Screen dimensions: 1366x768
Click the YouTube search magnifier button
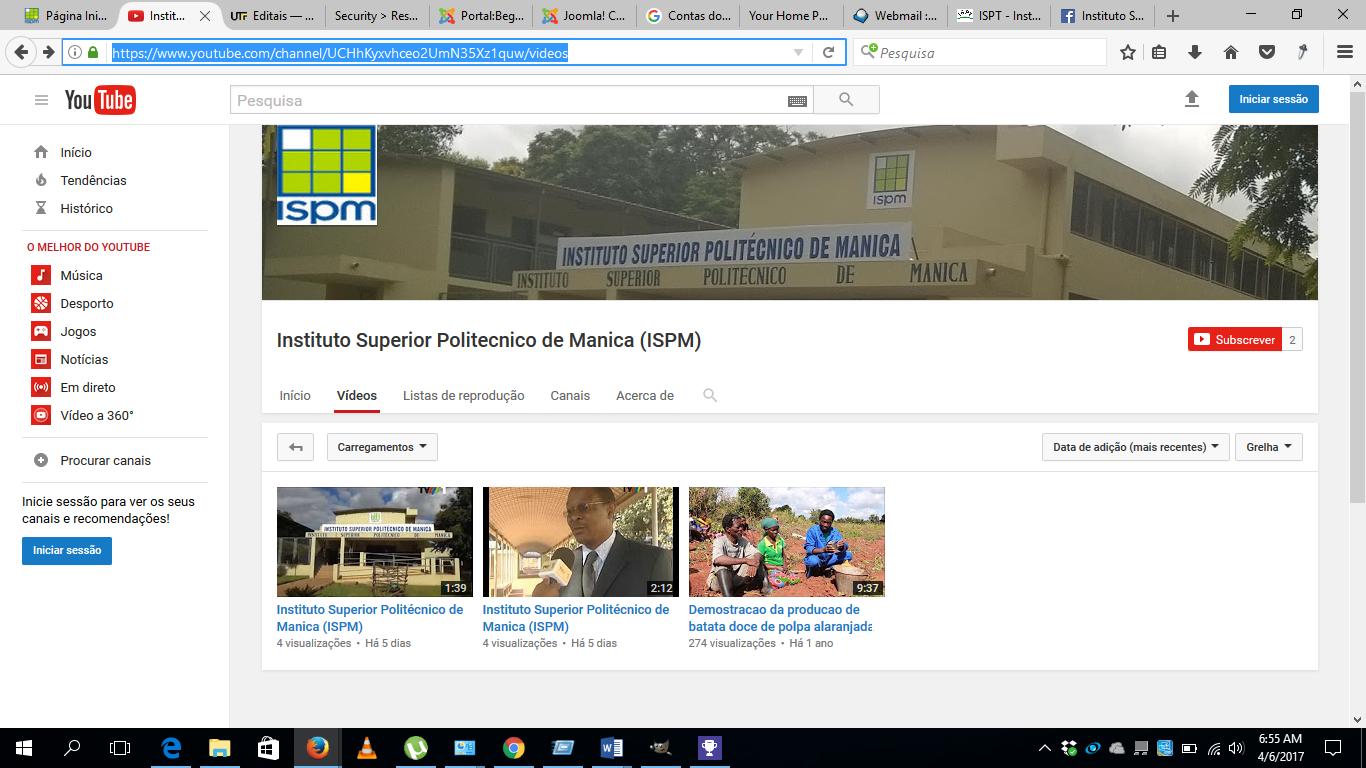click(846, 100)
